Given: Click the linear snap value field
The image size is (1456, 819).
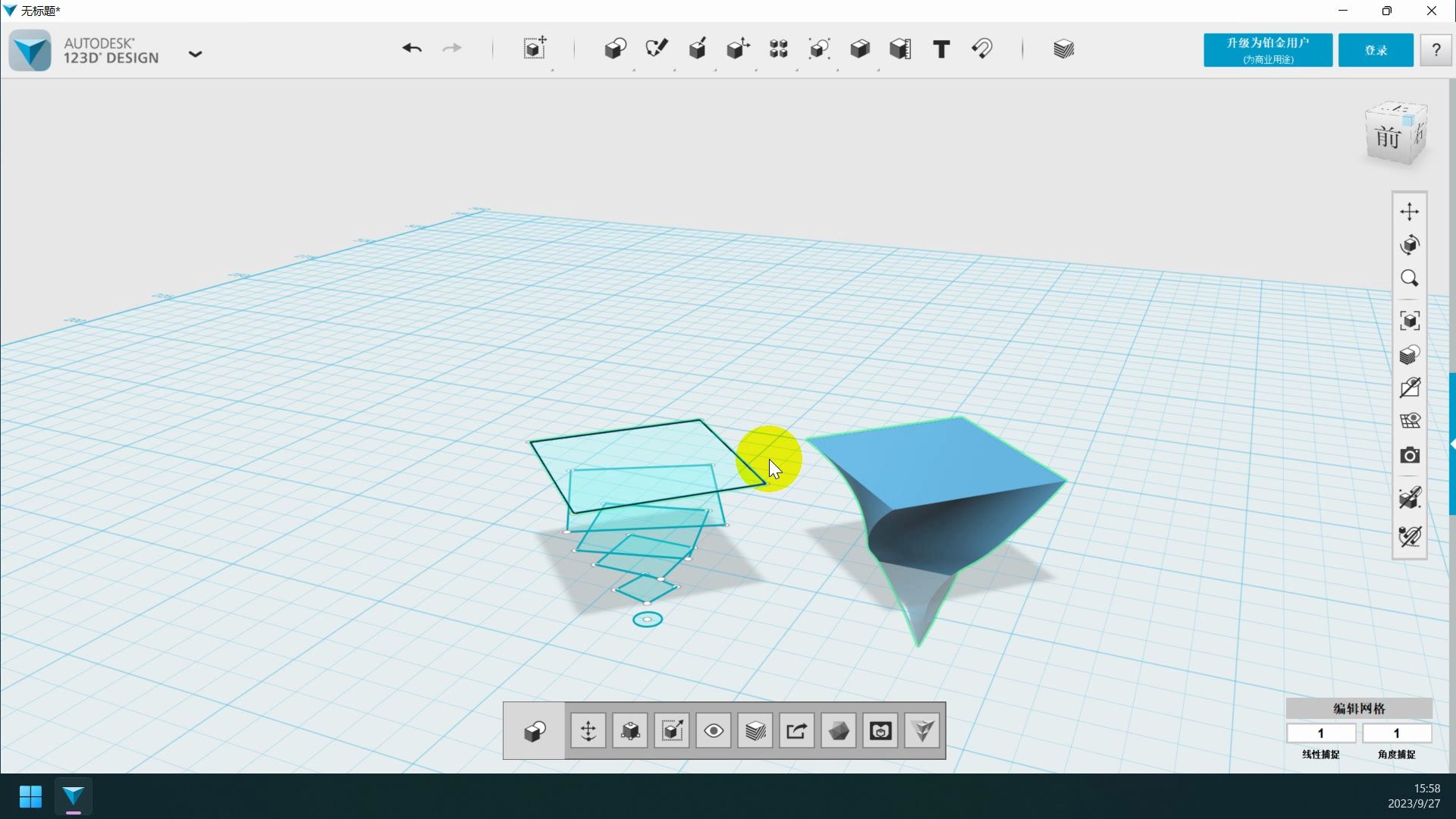Looking at the screenshot, I should (1320, 733).
